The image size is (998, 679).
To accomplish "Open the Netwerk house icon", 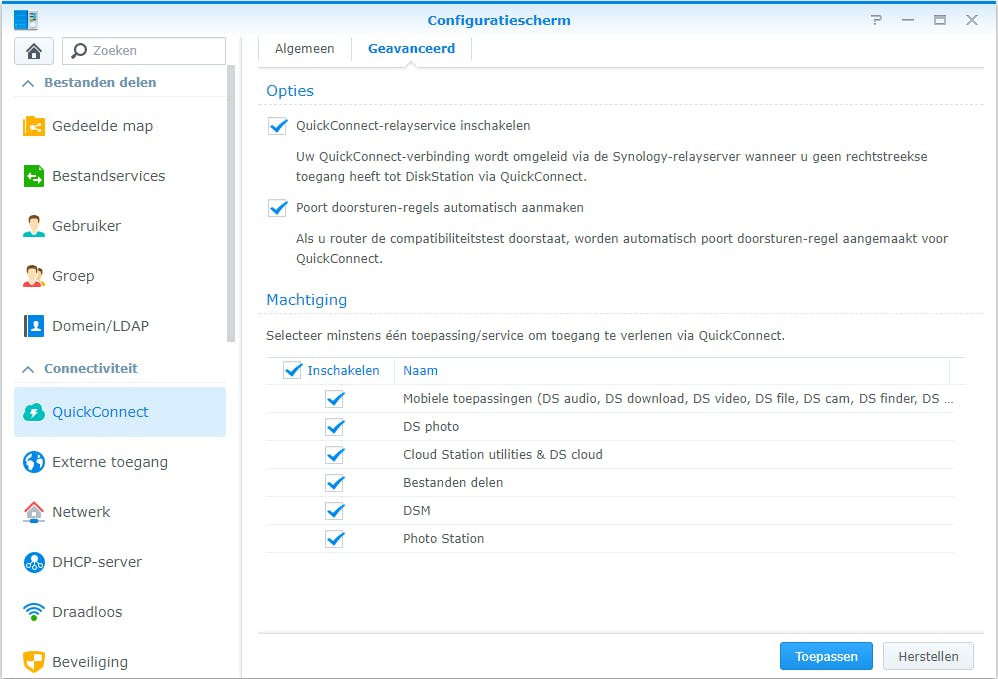I will [34, 512].
